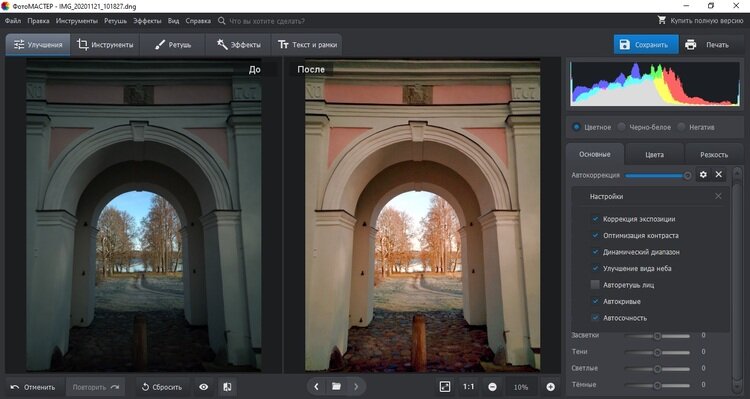Click the Сбросить reset button

point(162,387)
